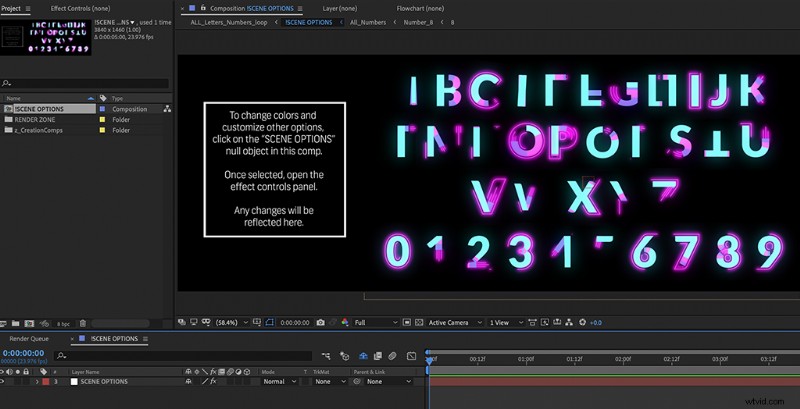Toggle hide shy layers switch in timeline
Image resolution: width=800 pixels, height=409 pixels.
click(x=363, y=356)
